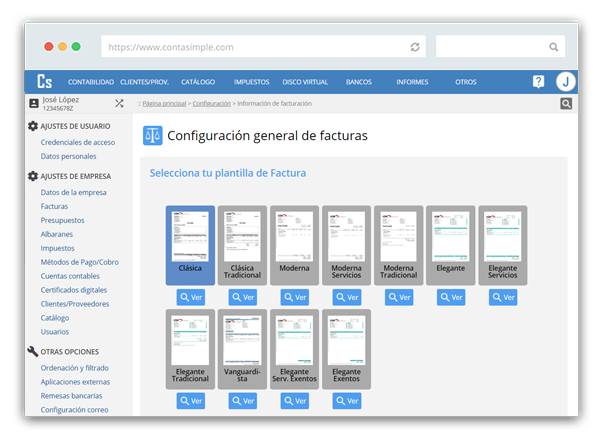This screenshot has height=442, width=600.
Task: Click Ver button under Elegante Servicios
Action: click(502, 297)
